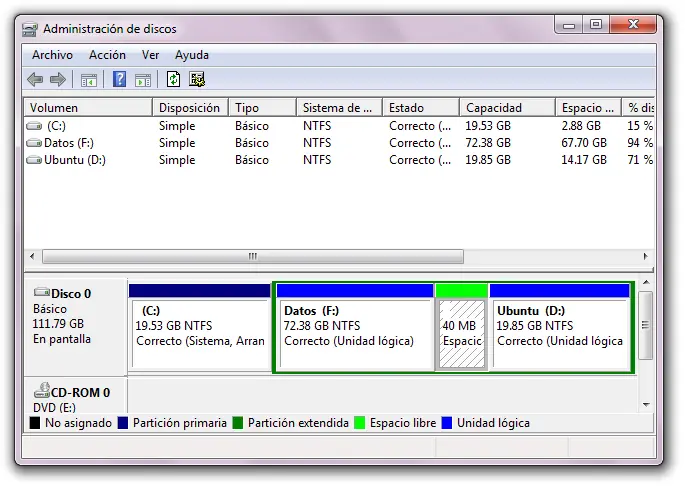Click the disk pane scroll down arrow
Image resolution: width=685 pixels, height=486 pixels.
pyautogui.click(x=646, y=405)
